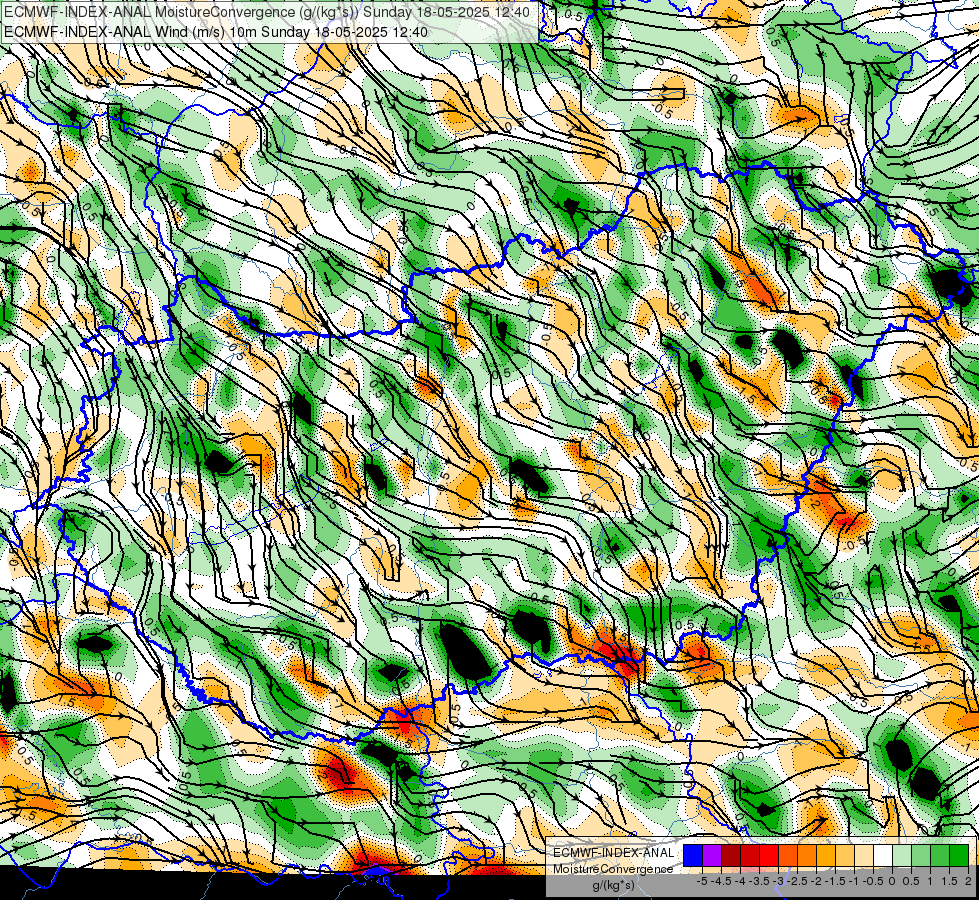Screen dimensions: 979x900
Task: Click the orange swatch between -2.5 and -2
Action: click(x=807, y=855)
